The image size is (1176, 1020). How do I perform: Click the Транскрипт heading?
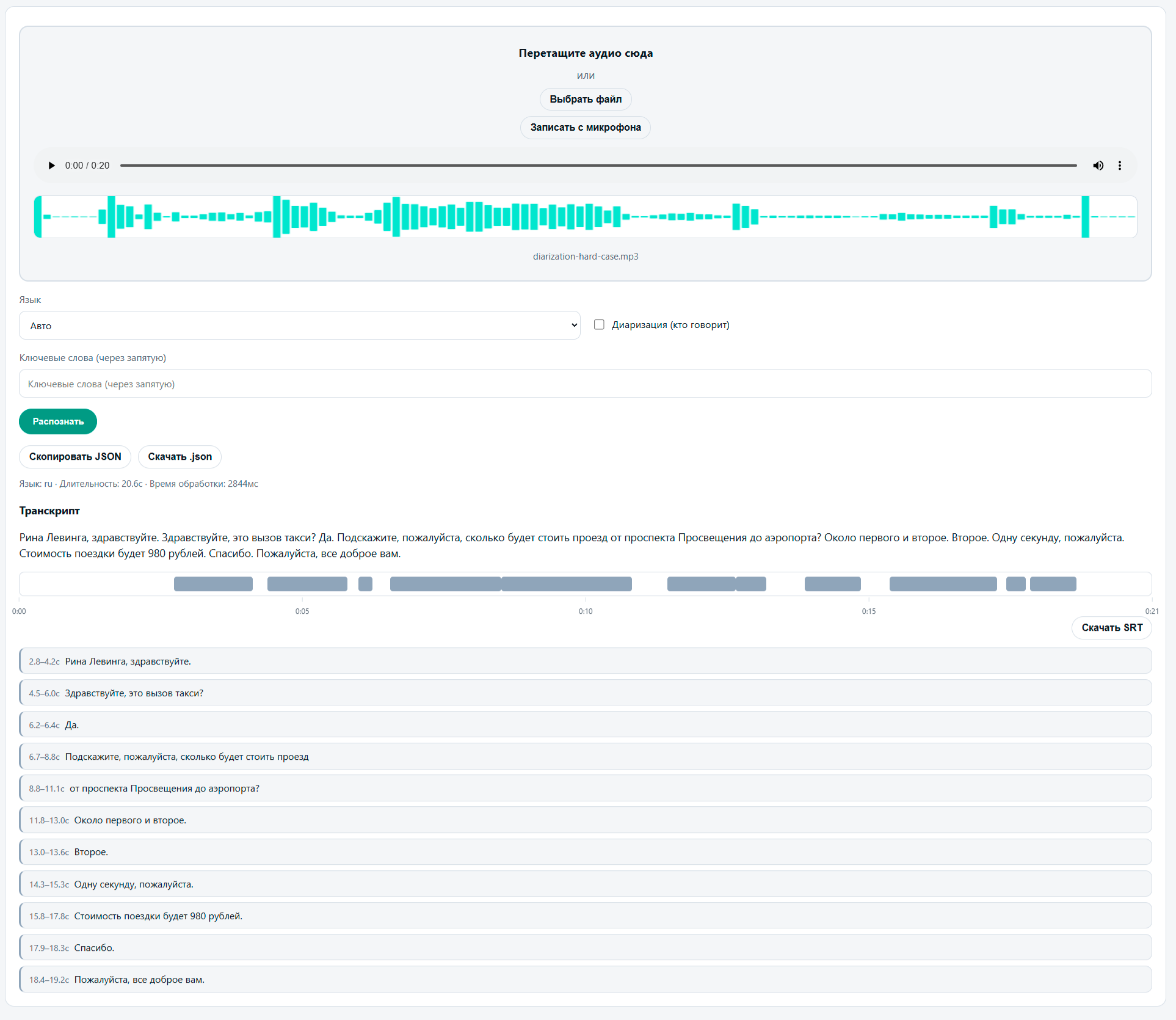49,511
